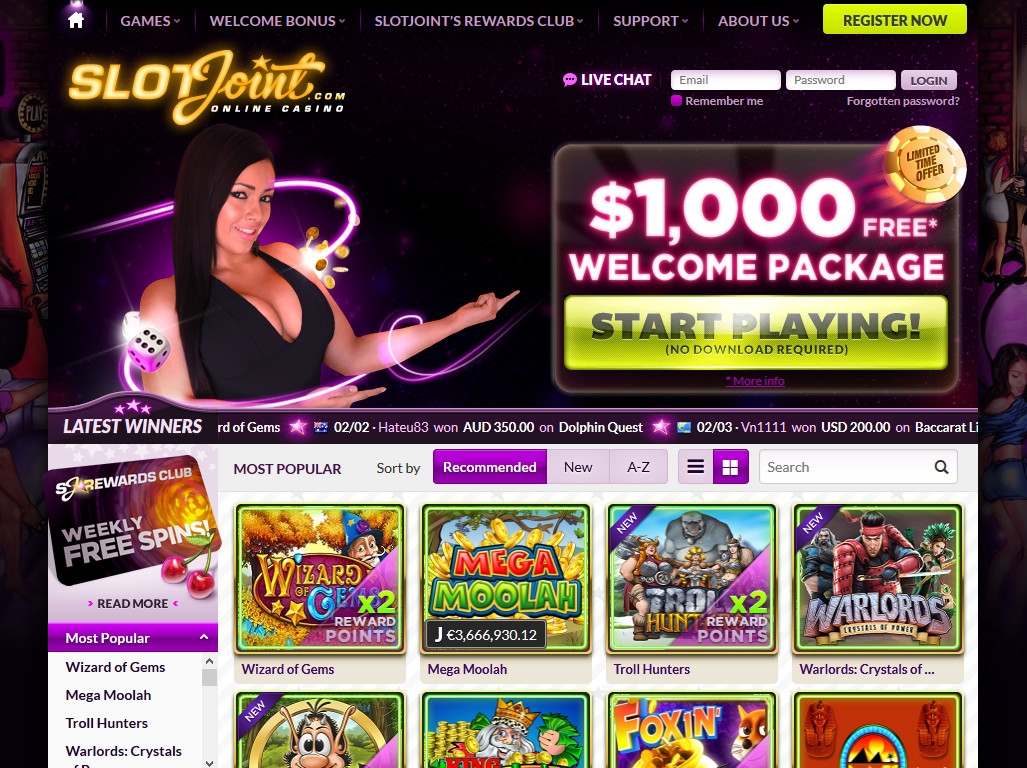Open the About Us menu
This screenshot has height=768, width=1027.
pyautogui.click(x=758, y=21)
